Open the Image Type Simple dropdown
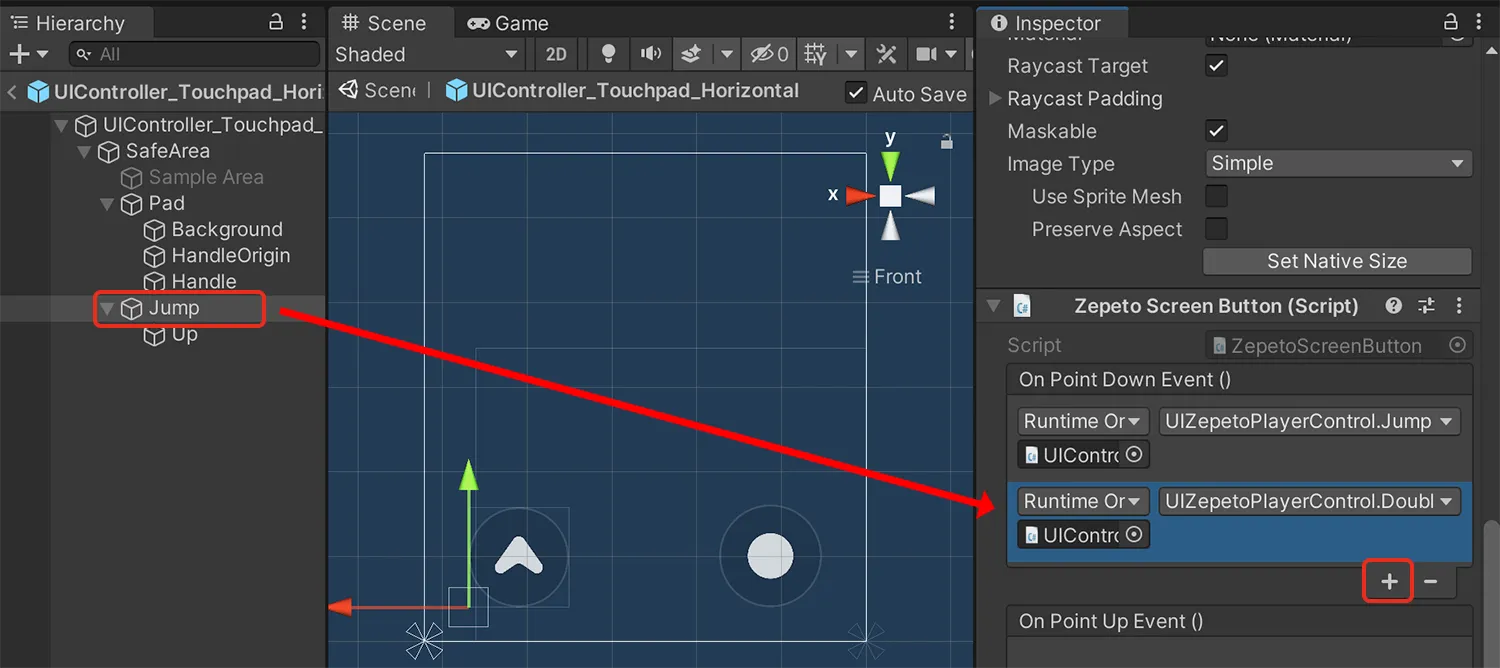The width and height of the screenshot is (1500, 668). 1339,163
